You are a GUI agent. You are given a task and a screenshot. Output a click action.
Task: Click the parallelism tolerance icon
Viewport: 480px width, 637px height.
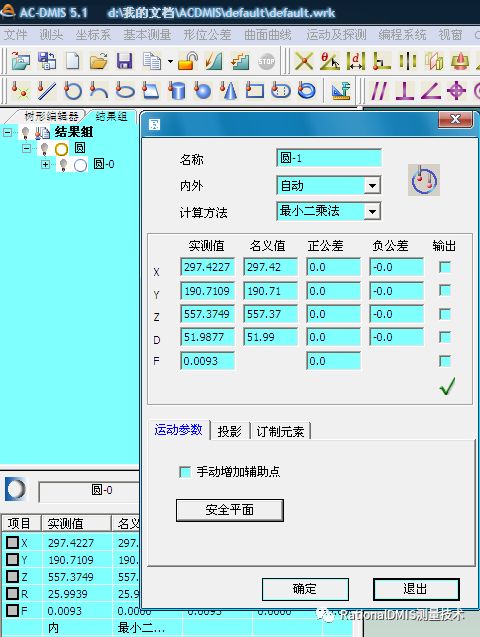(x=378, y=91)
